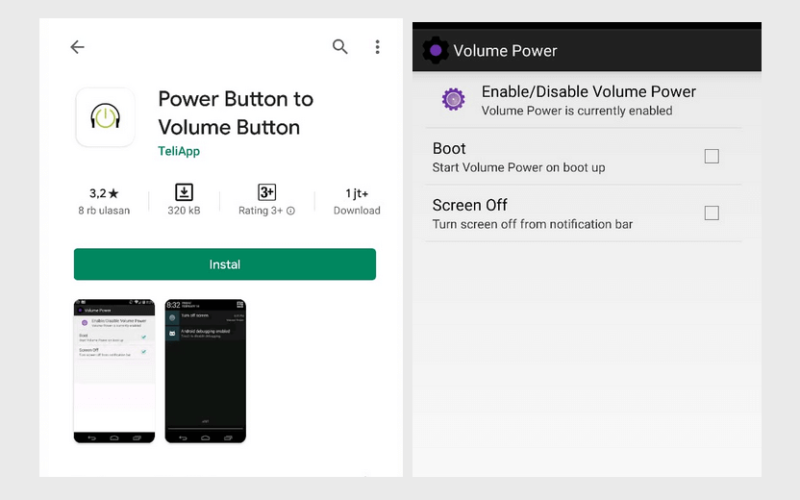Open the dark notification screenshot thumbnail

coord(205,371)
